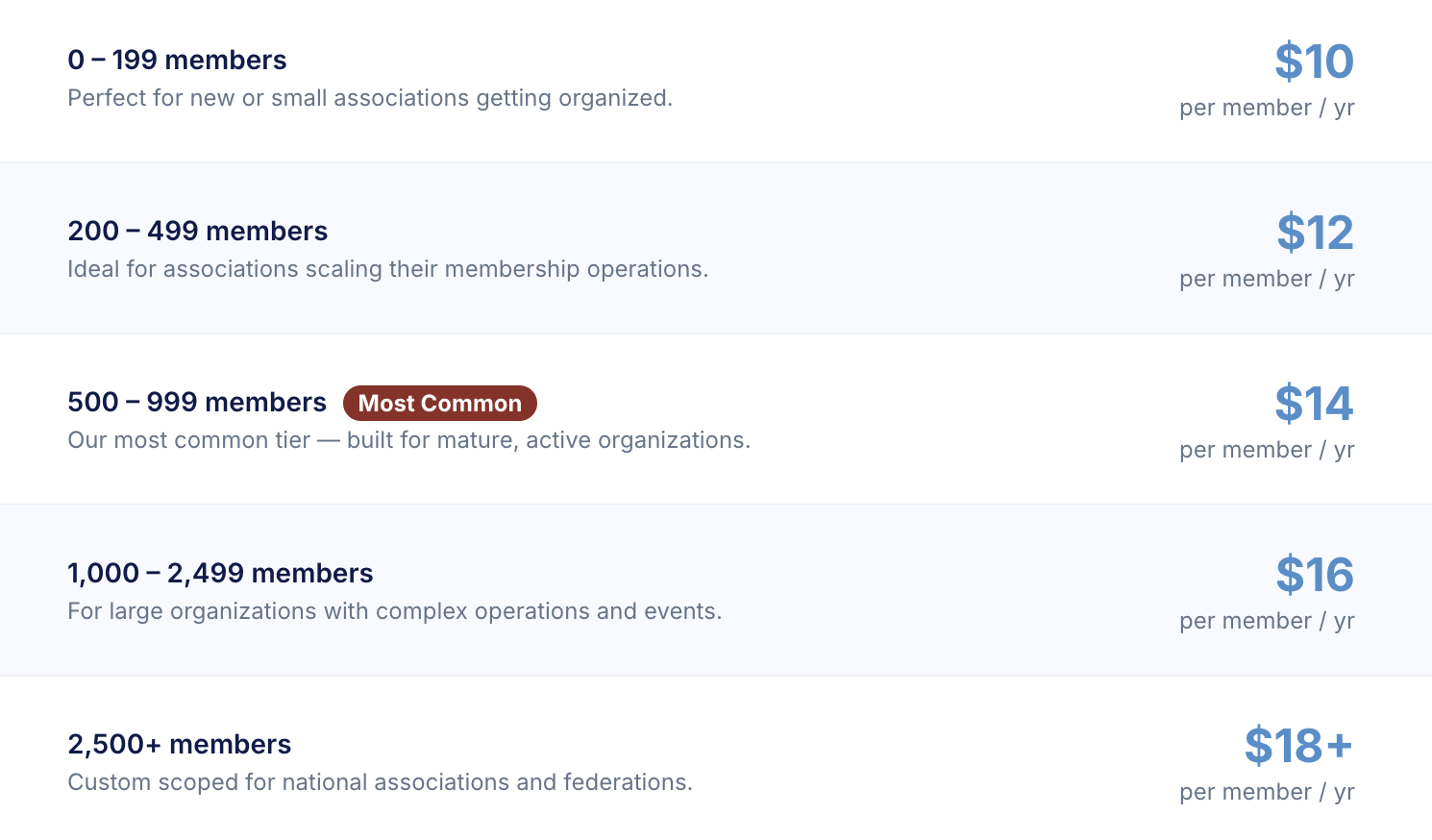Click 'per member / yr' under $10
Screen dimensions: 1432x840
click(1267, 108)
